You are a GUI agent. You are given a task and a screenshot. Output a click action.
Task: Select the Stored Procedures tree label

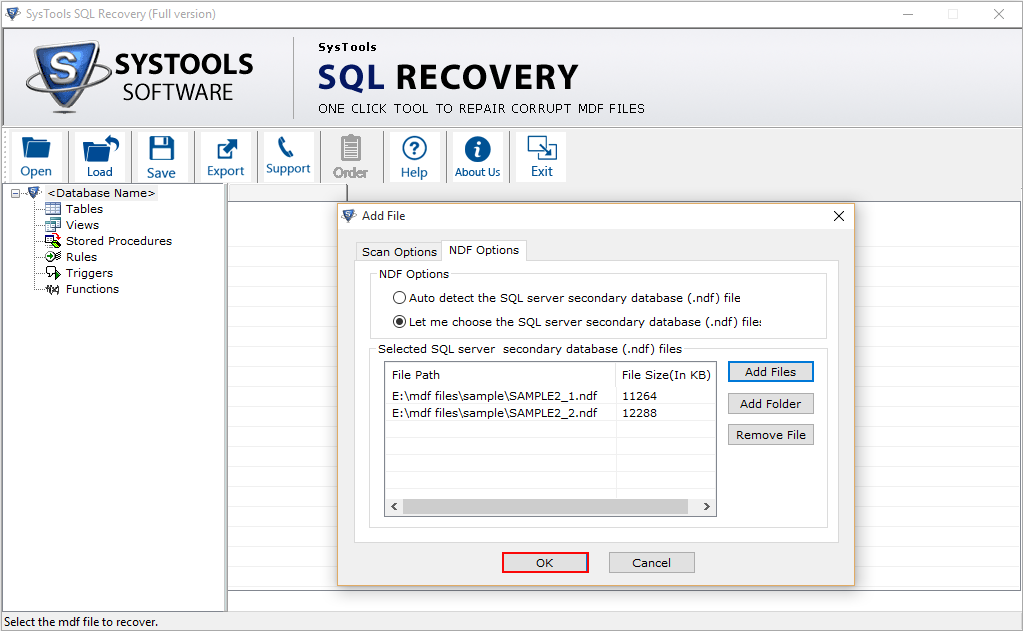coord(119,241)
